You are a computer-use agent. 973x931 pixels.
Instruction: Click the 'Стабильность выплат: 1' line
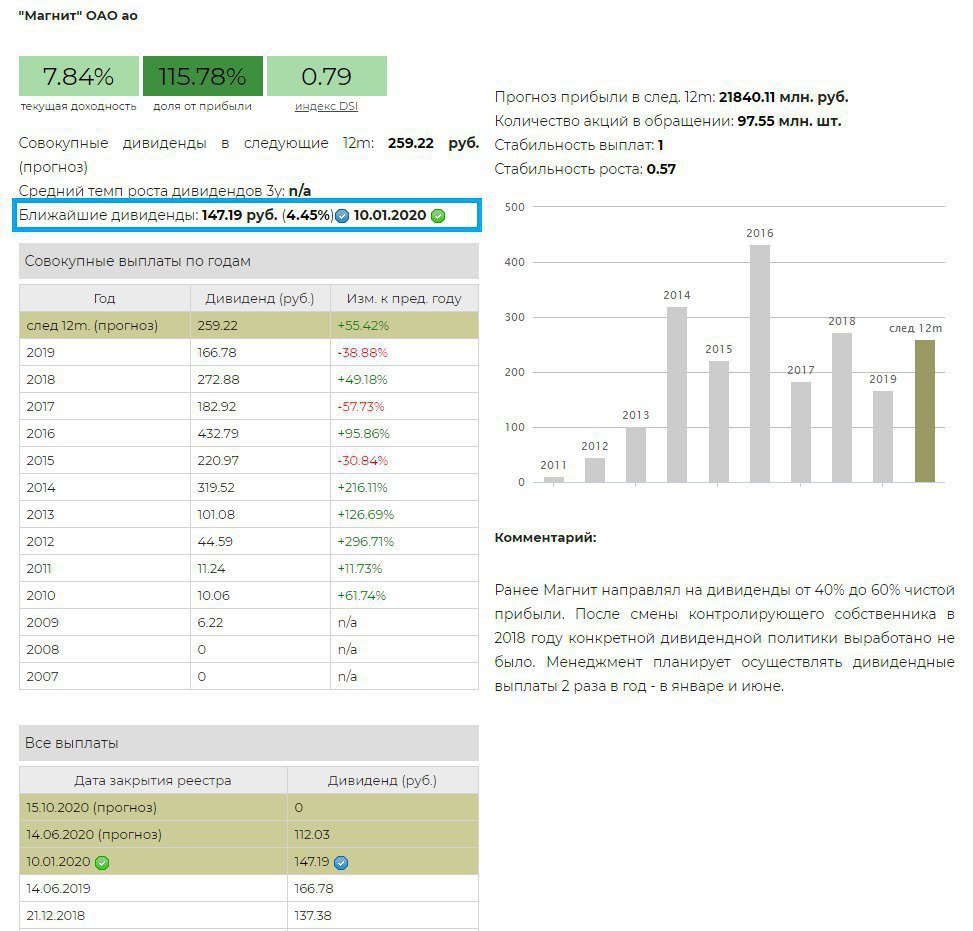[579, 145]
